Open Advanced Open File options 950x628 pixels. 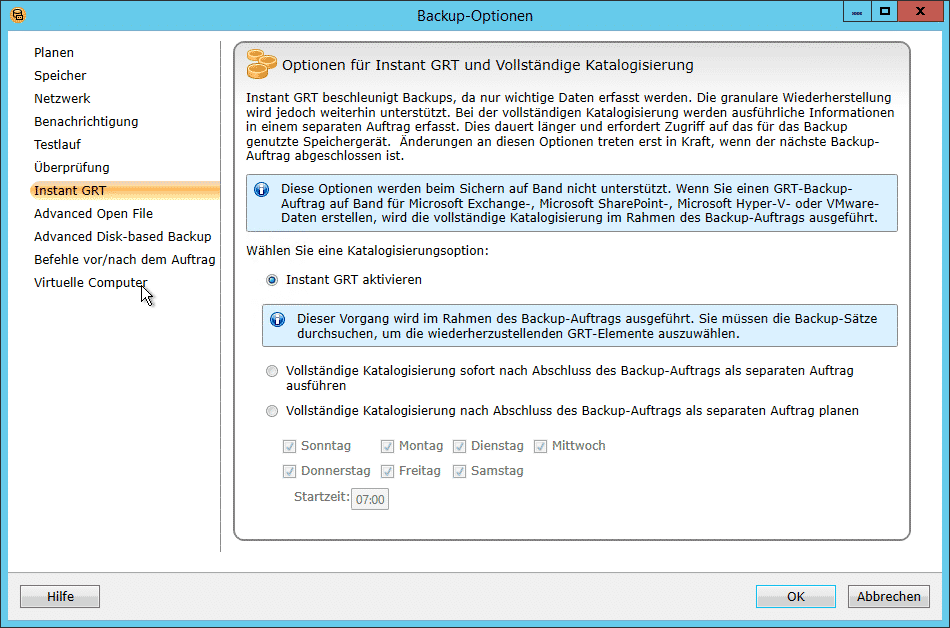[93, 214]
